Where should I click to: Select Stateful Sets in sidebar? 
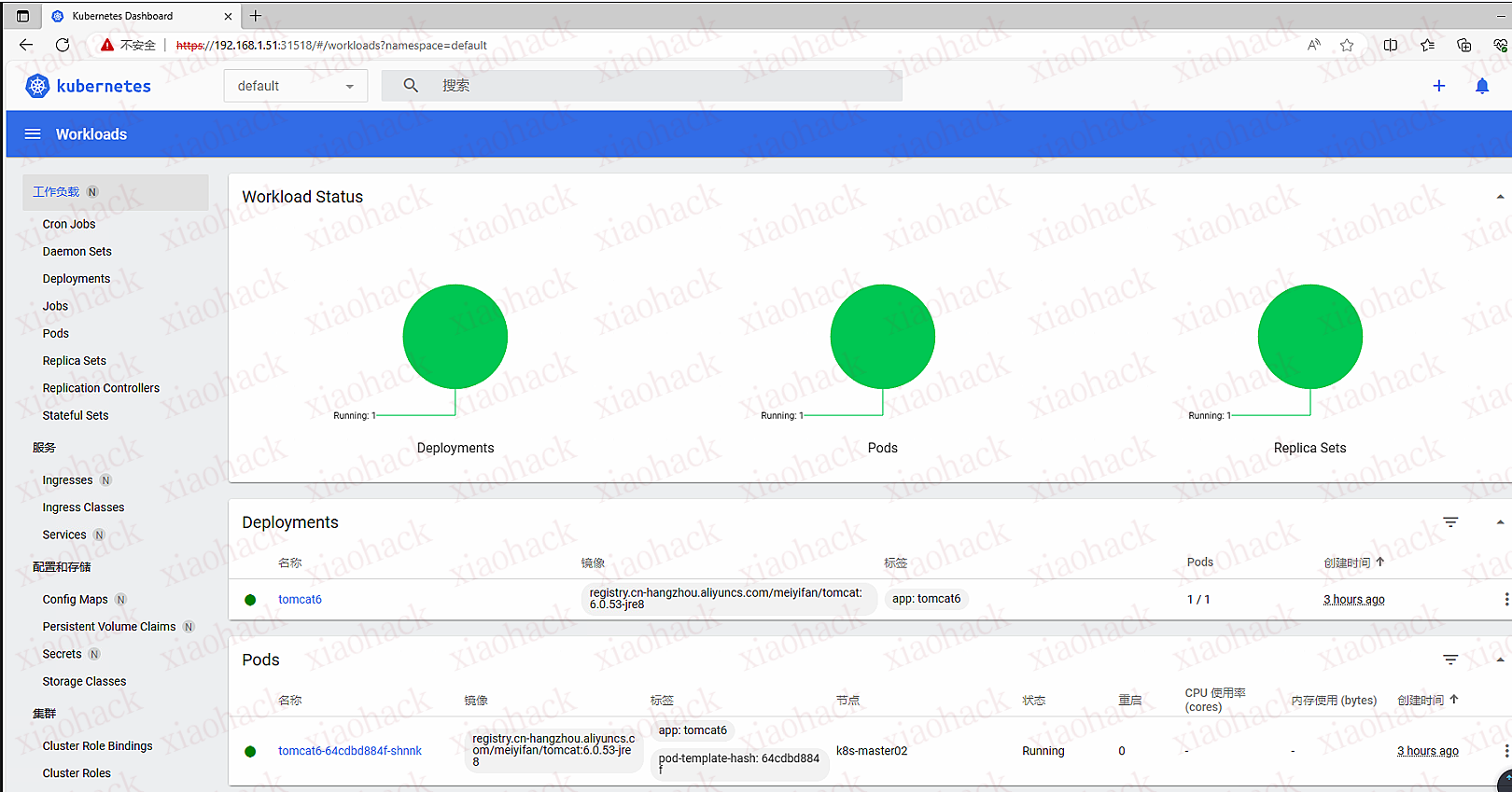coord(76,415)
